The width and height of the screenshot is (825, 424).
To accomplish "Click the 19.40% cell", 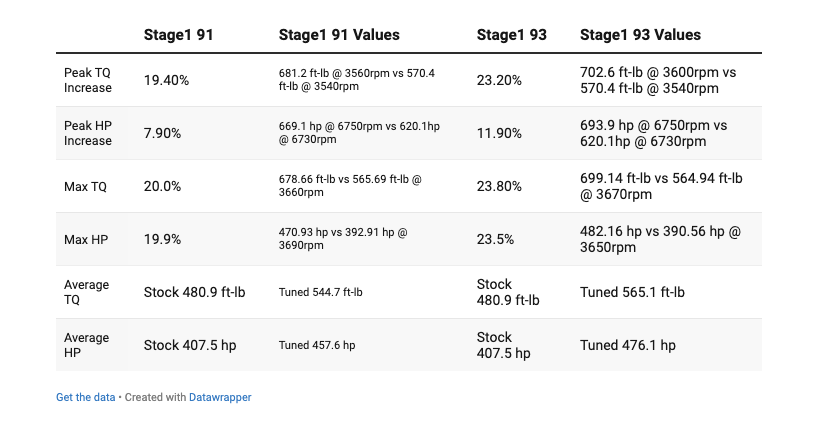I will click(x=165, y=80).
